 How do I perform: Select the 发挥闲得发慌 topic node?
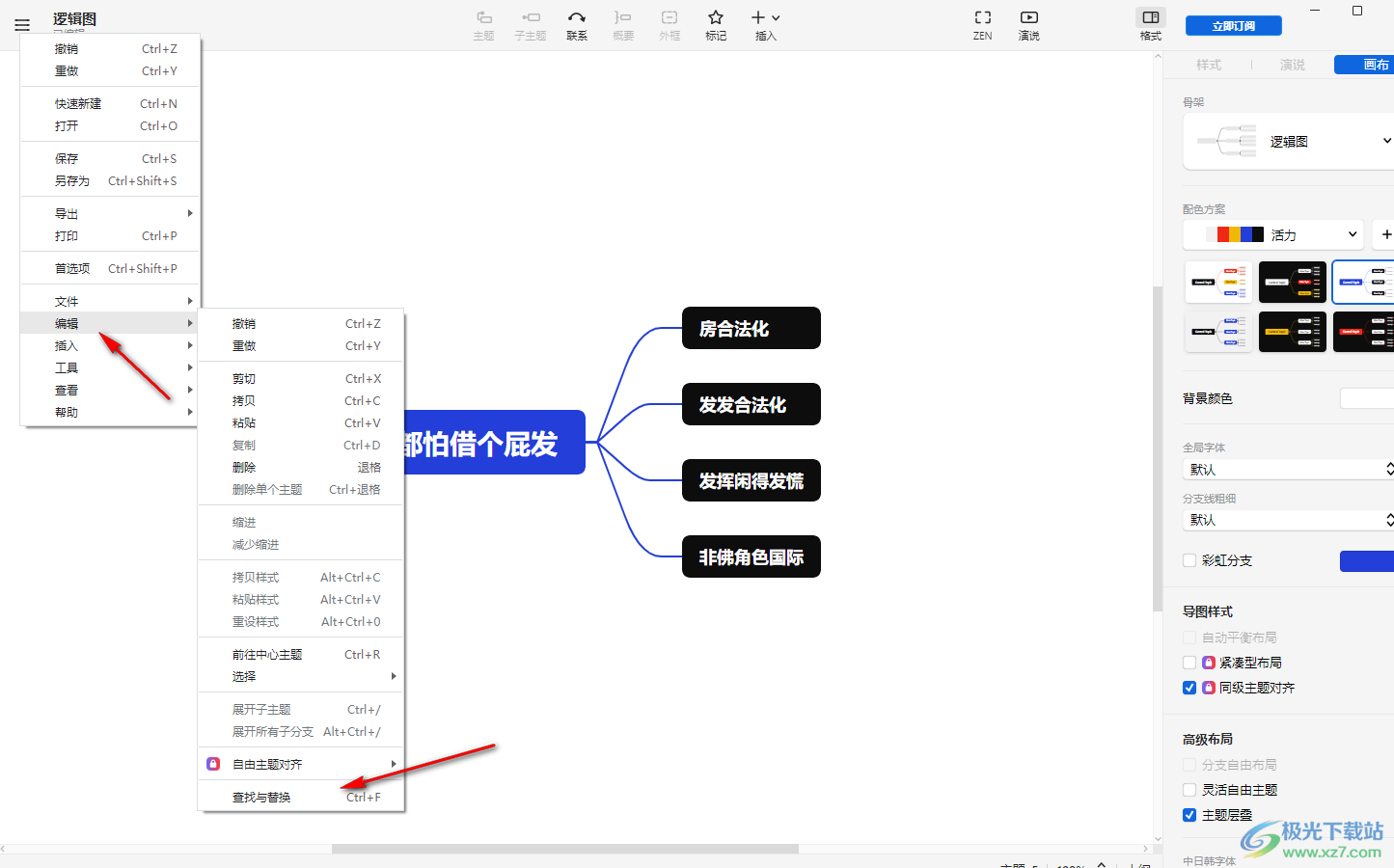coord(752,480)
